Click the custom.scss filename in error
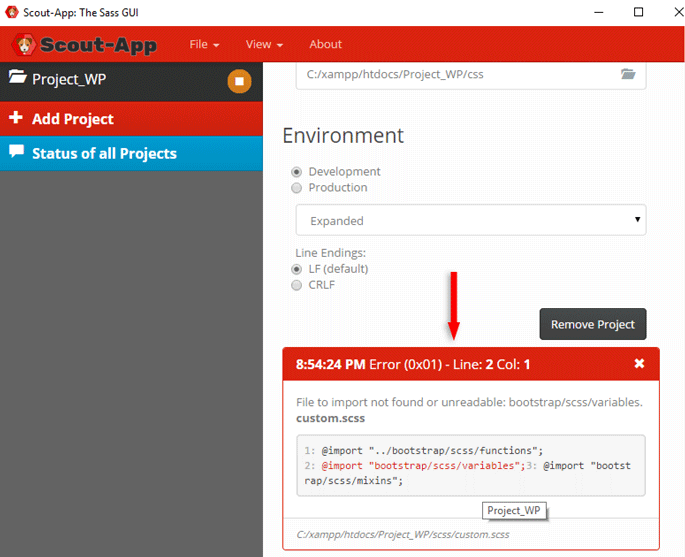Screen dimensions: 685x557 pyautogui.click(x=330, y=419)
